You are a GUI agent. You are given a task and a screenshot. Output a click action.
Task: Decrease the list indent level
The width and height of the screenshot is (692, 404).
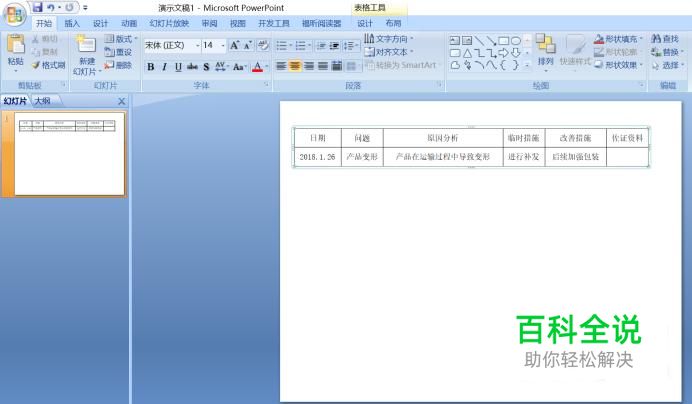pos(322,45)
